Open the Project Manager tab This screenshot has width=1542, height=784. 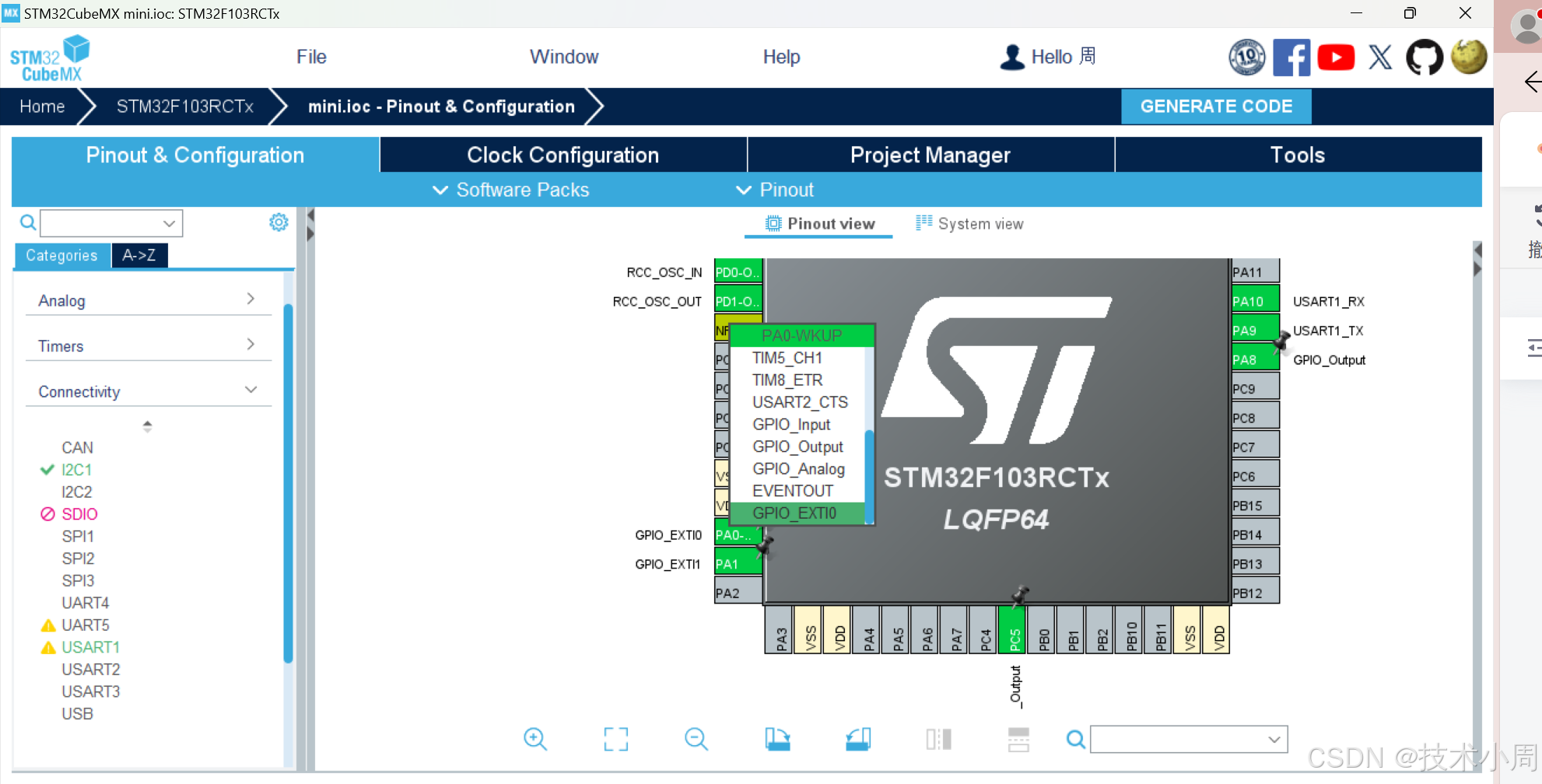[930, 155]
